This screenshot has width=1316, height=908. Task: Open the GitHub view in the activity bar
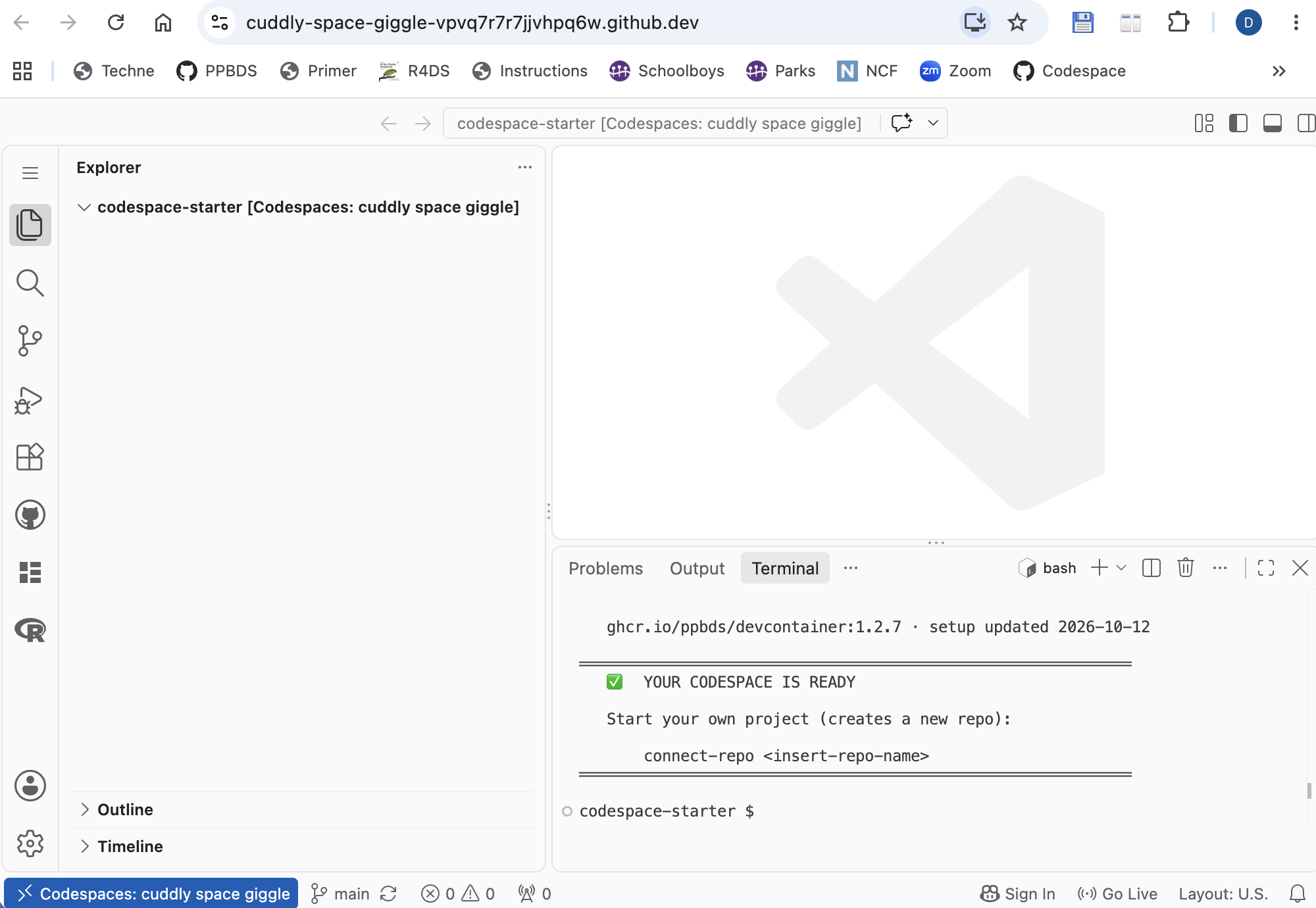point(30,515)
